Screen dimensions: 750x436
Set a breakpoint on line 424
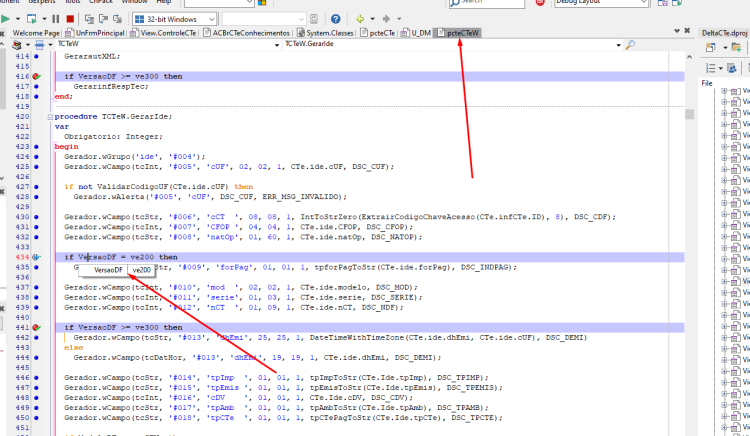(x=36, y=157)
